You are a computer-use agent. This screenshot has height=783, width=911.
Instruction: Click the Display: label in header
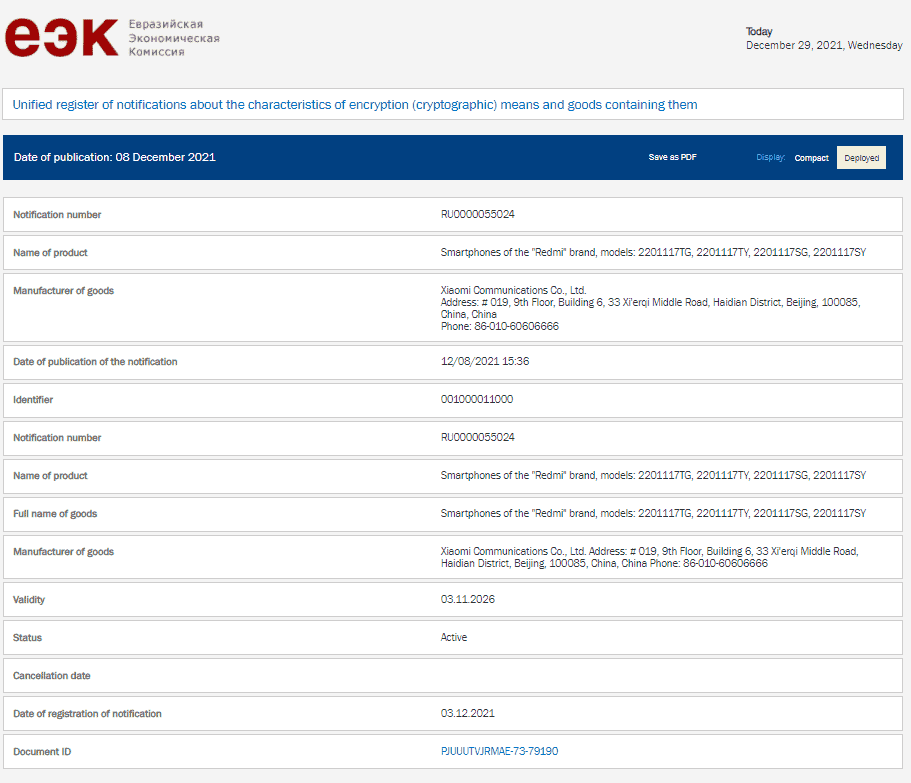tap(770, 157)
